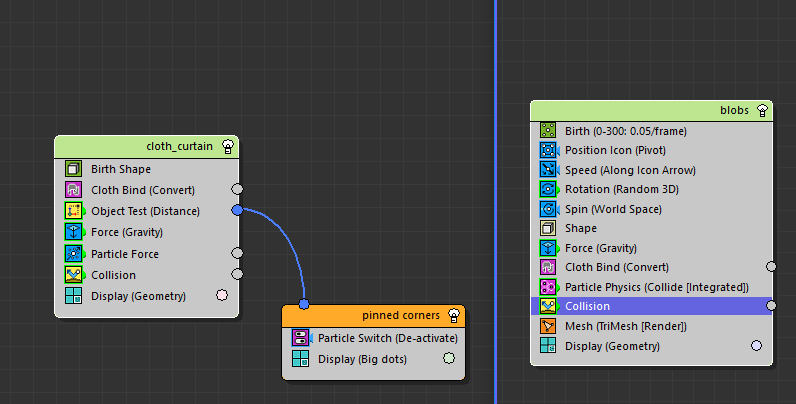Click the Spin (World Space) icon
Viewport: 796px width, 404px height.
pos(547,209)
